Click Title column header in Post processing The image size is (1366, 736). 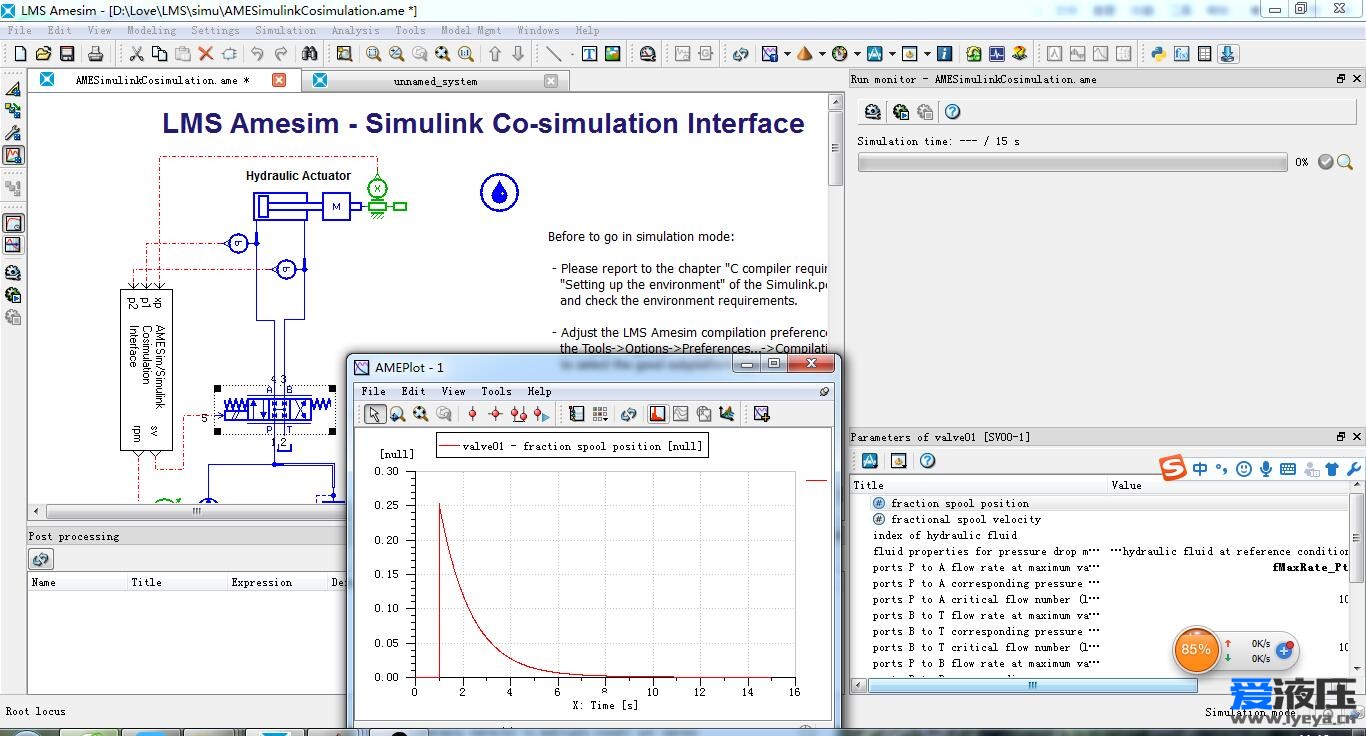[146, 582]
